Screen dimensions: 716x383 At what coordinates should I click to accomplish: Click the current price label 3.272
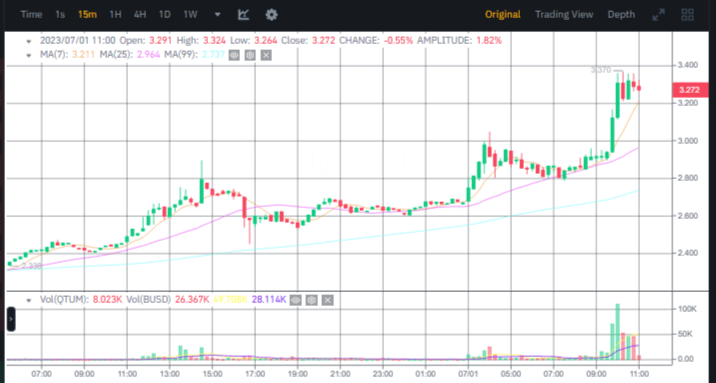pyautogui.click(x=690, y=90)
